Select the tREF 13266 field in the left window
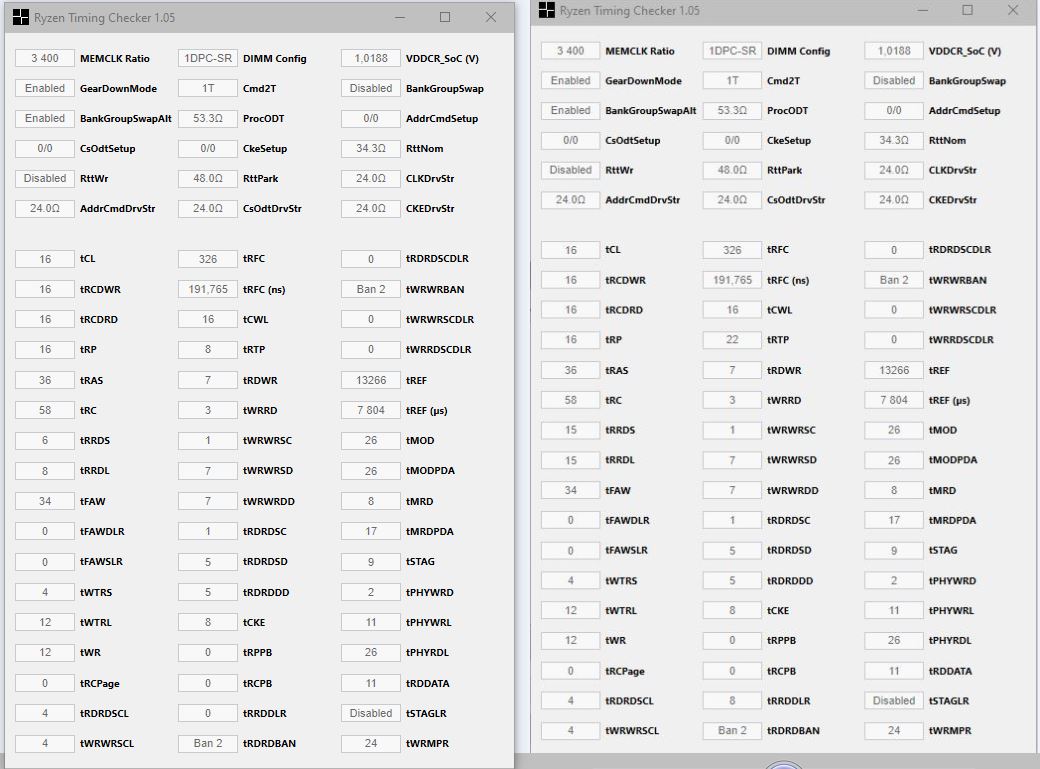Image resolution: width=1040 pixels, height=769 pixels. (x=371, y=380)
